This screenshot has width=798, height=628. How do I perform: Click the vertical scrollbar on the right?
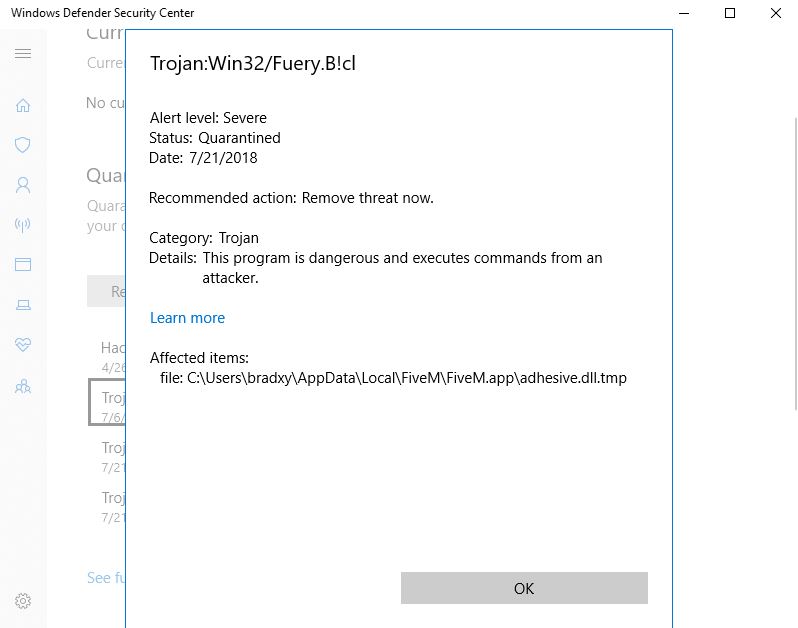coord(796,264)
